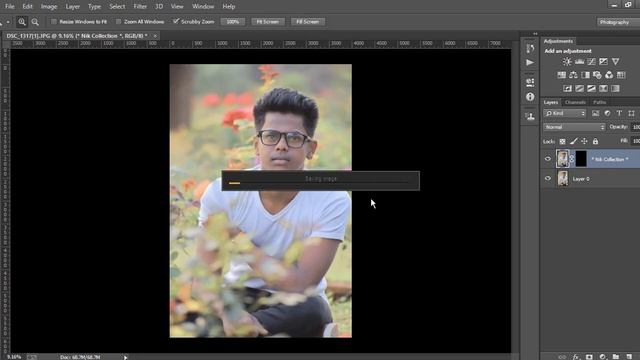This screenshot has height=360, width=640.
Task: Switch to the Channels tab
Action: 576,102
